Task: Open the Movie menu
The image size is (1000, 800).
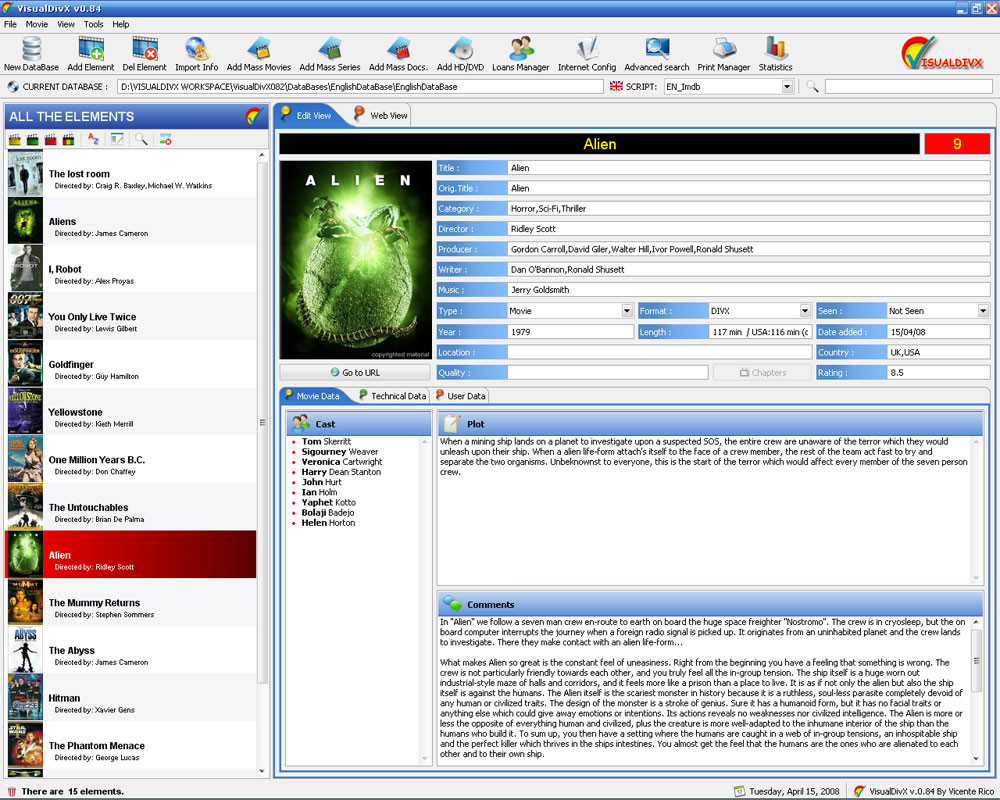Action: pos(36,24)
